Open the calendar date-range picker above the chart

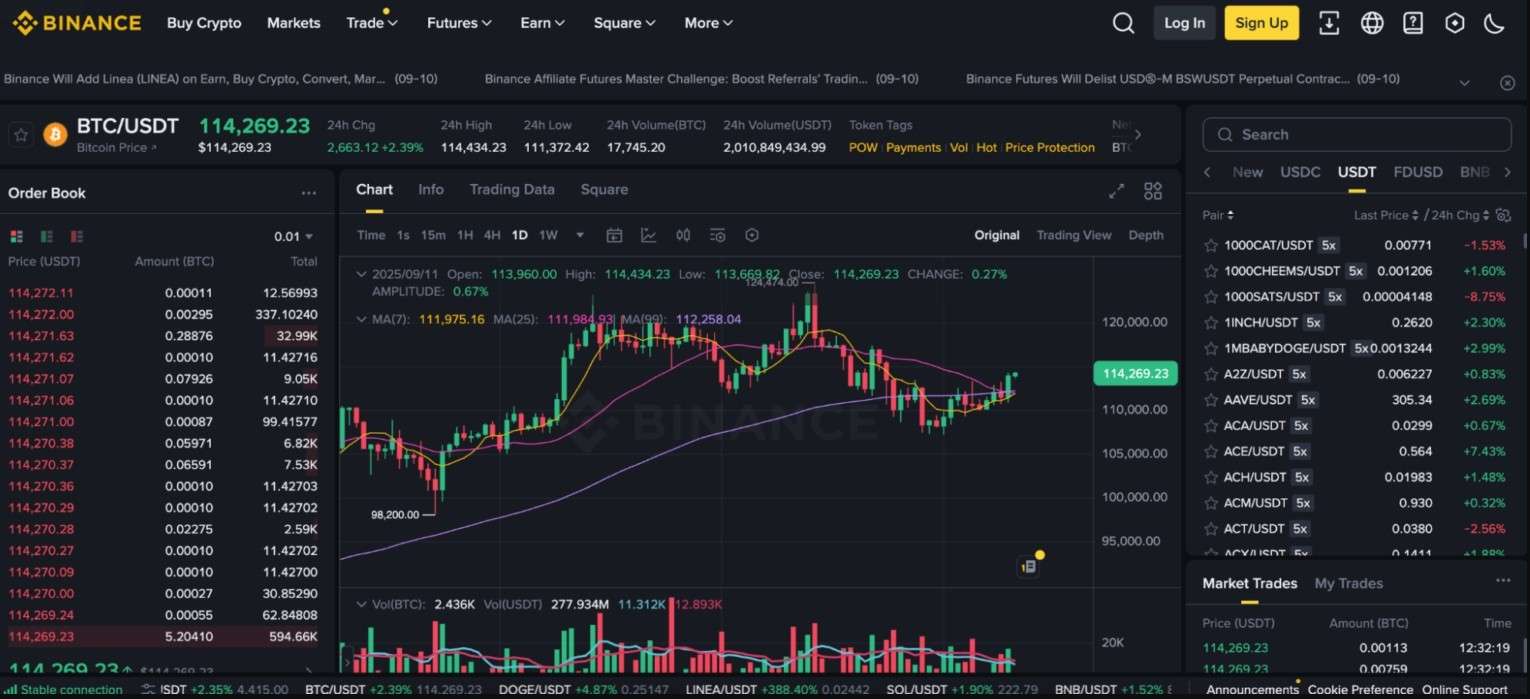tap(614, 235)
